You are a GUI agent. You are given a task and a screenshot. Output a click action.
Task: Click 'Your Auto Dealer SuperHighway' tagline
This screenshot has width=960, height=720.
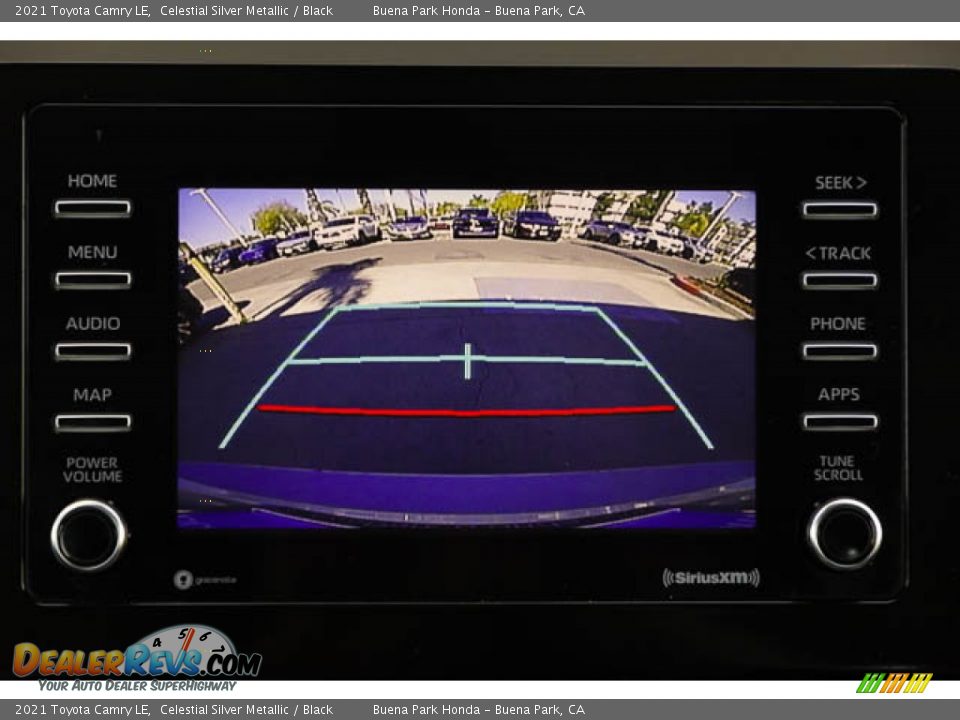[137, 686]
